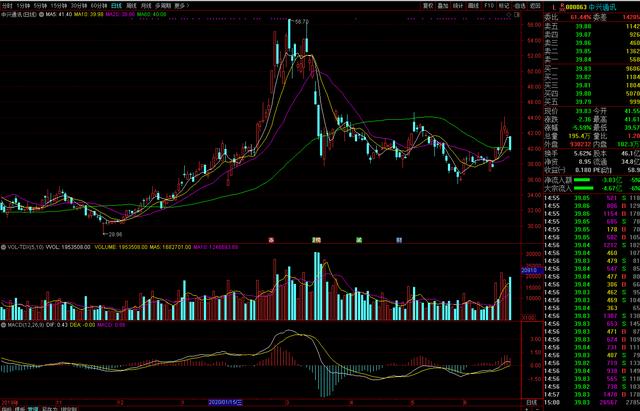The height and width of the screenshot is (411, 640).
Task: Click stock code 000063 in quote panel
Action: (577, 7)
